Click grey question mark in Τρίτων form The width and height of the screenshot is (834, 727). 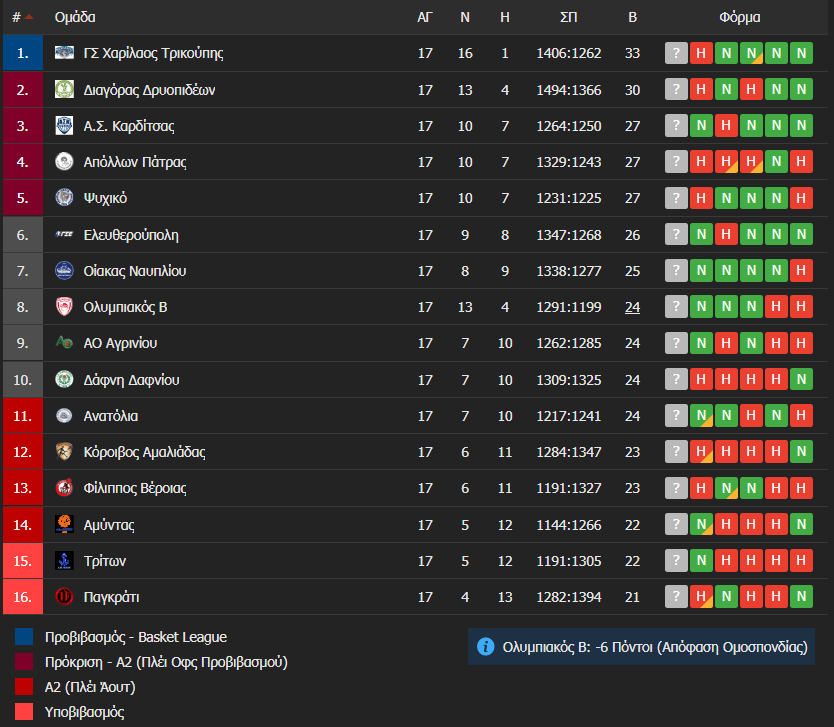pyautogui.click(x=677, y=561)
